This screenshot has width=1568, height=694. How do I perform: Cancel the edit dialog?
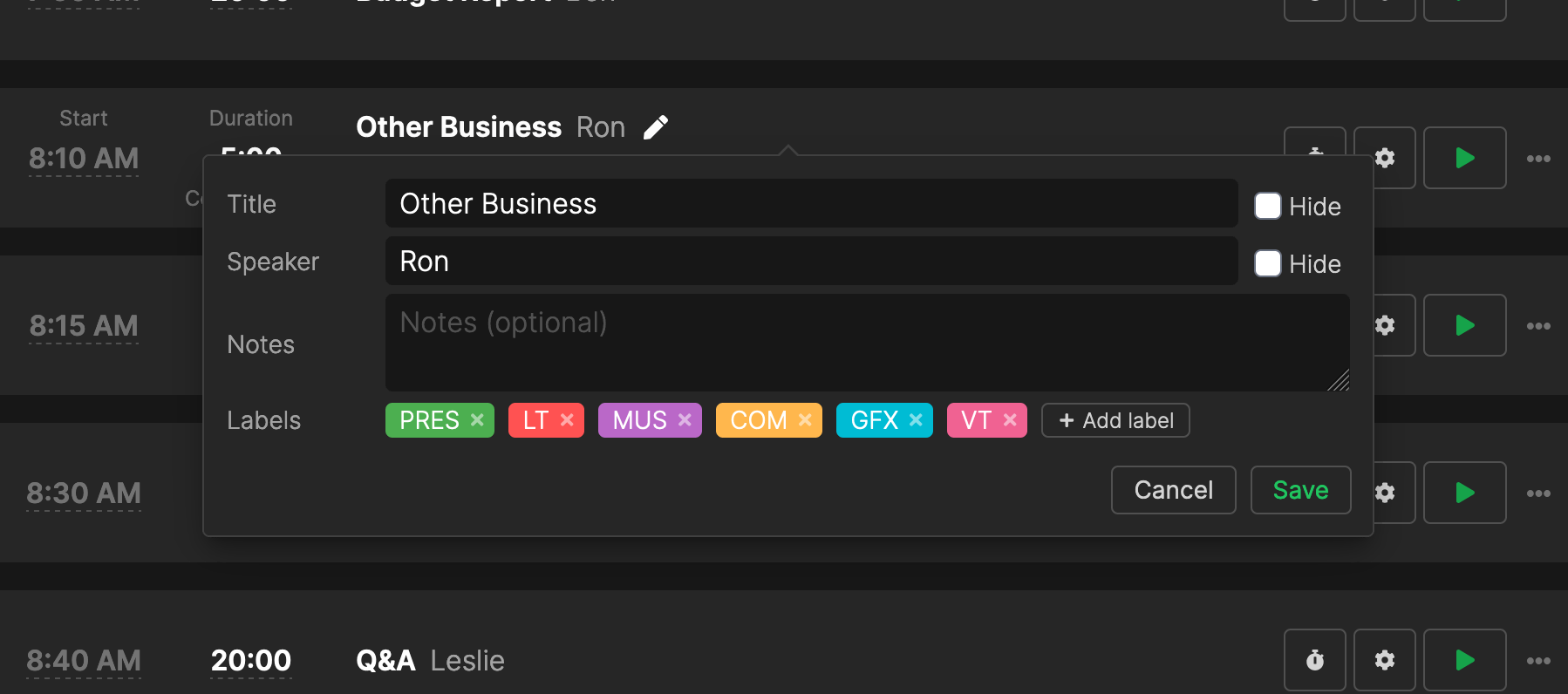click(1173, 490)
